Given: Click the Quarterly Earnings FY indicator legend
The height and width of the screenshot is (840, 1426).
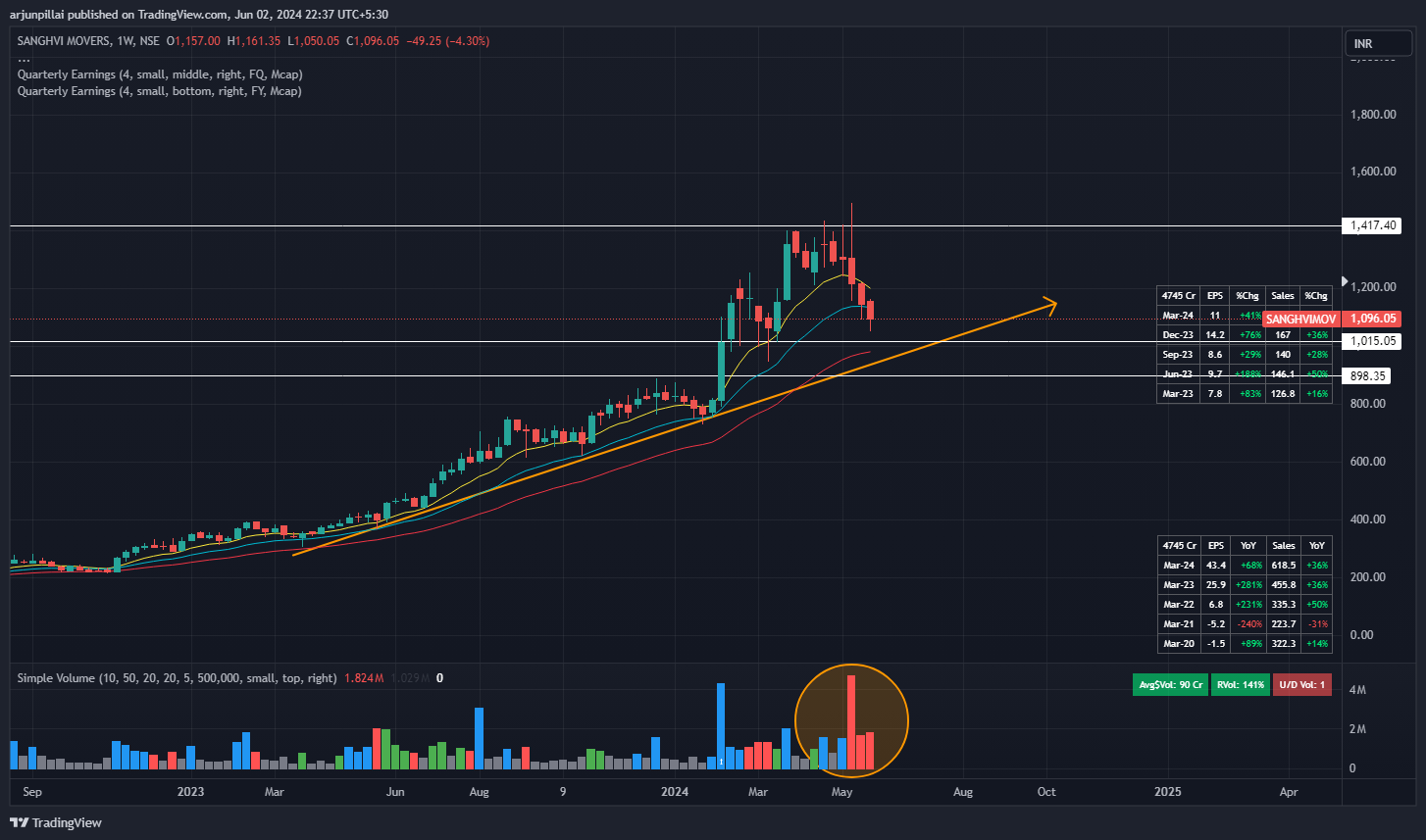Looking at the screenshot, I should pyautogui.click(x=159, y=91).
